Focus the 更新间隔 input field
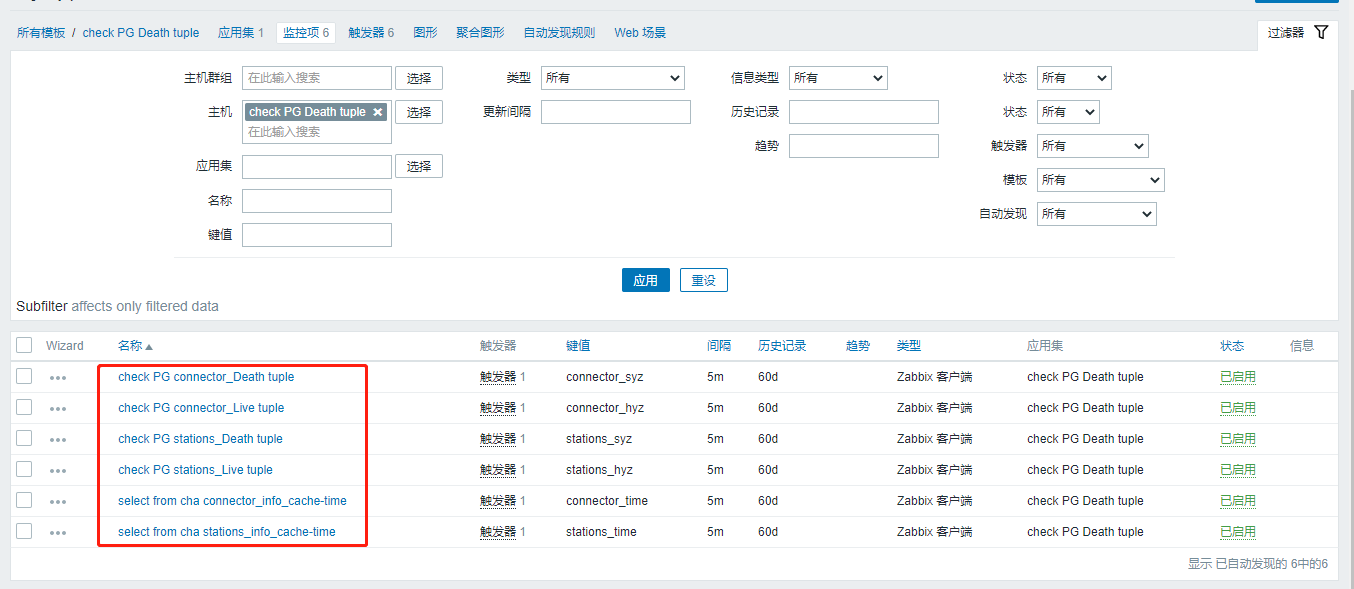This screenshot has width=1354, height=589. [616, 112]
